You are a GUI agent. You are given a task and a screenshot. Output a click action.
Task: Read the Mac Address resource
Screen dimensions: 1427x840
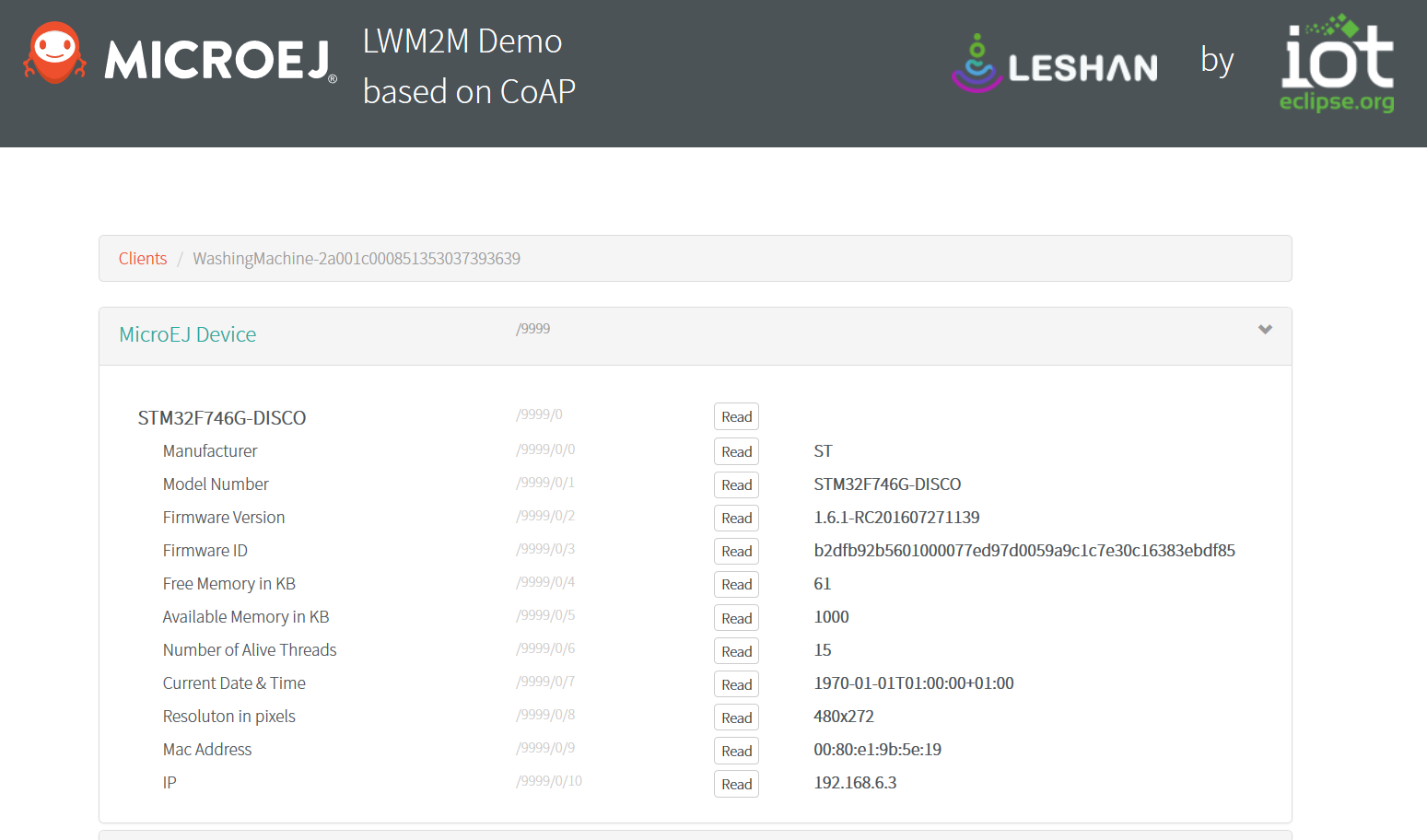click(x=736, y=751)
